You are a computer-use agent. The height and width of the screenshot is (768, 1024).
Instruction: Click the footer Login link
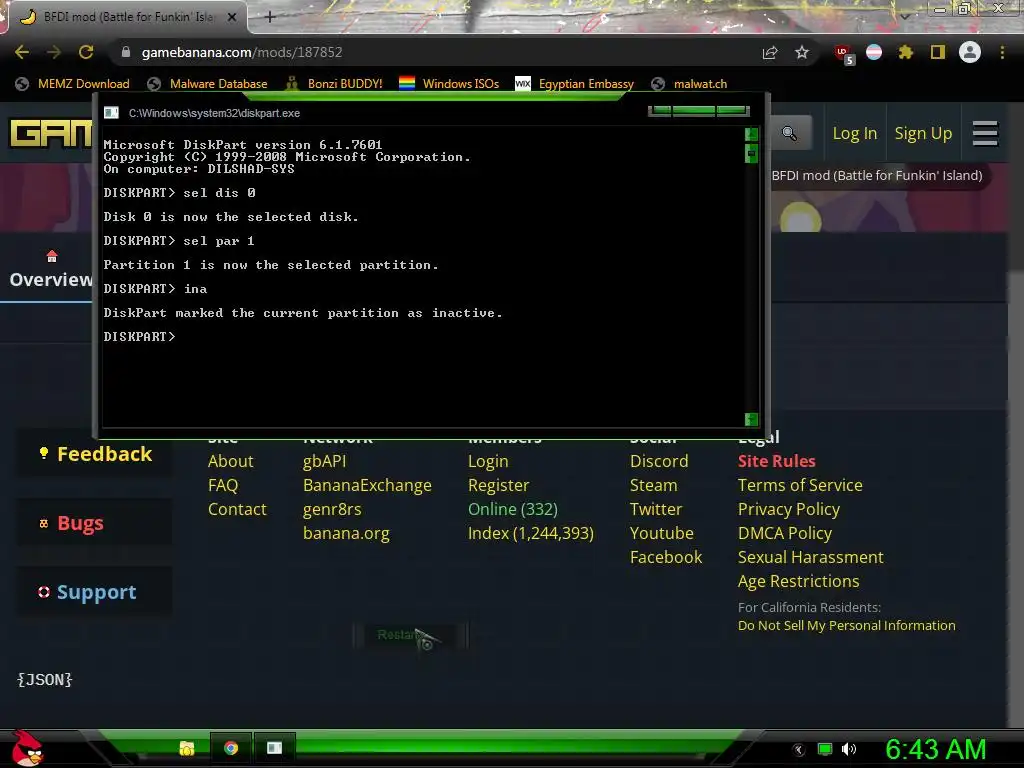pyautogui.click(x=488, y=461)
